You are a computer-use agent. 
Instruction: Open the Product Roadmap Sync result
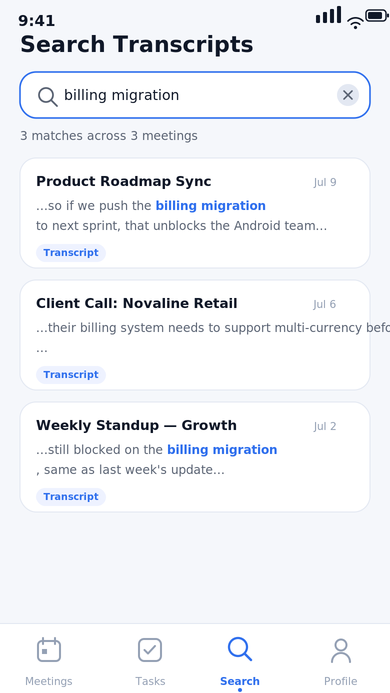pos(195,213)
